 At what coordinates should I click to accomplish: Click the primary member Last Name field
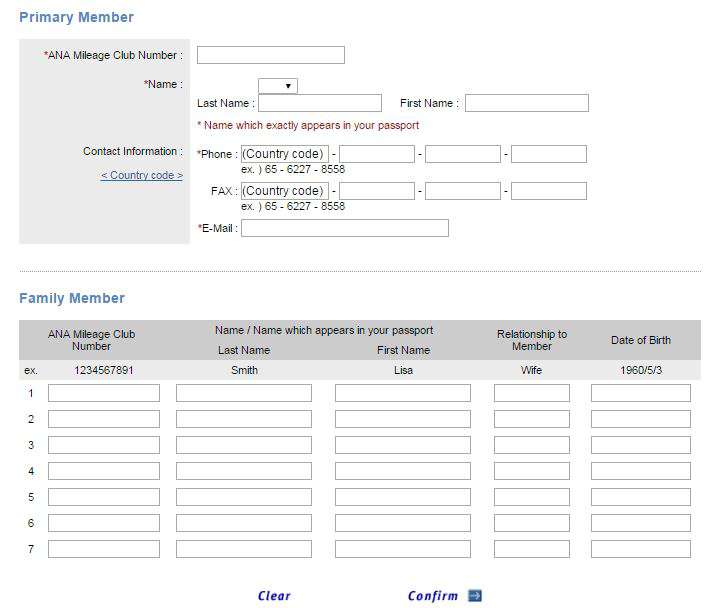tap(320, 103)
